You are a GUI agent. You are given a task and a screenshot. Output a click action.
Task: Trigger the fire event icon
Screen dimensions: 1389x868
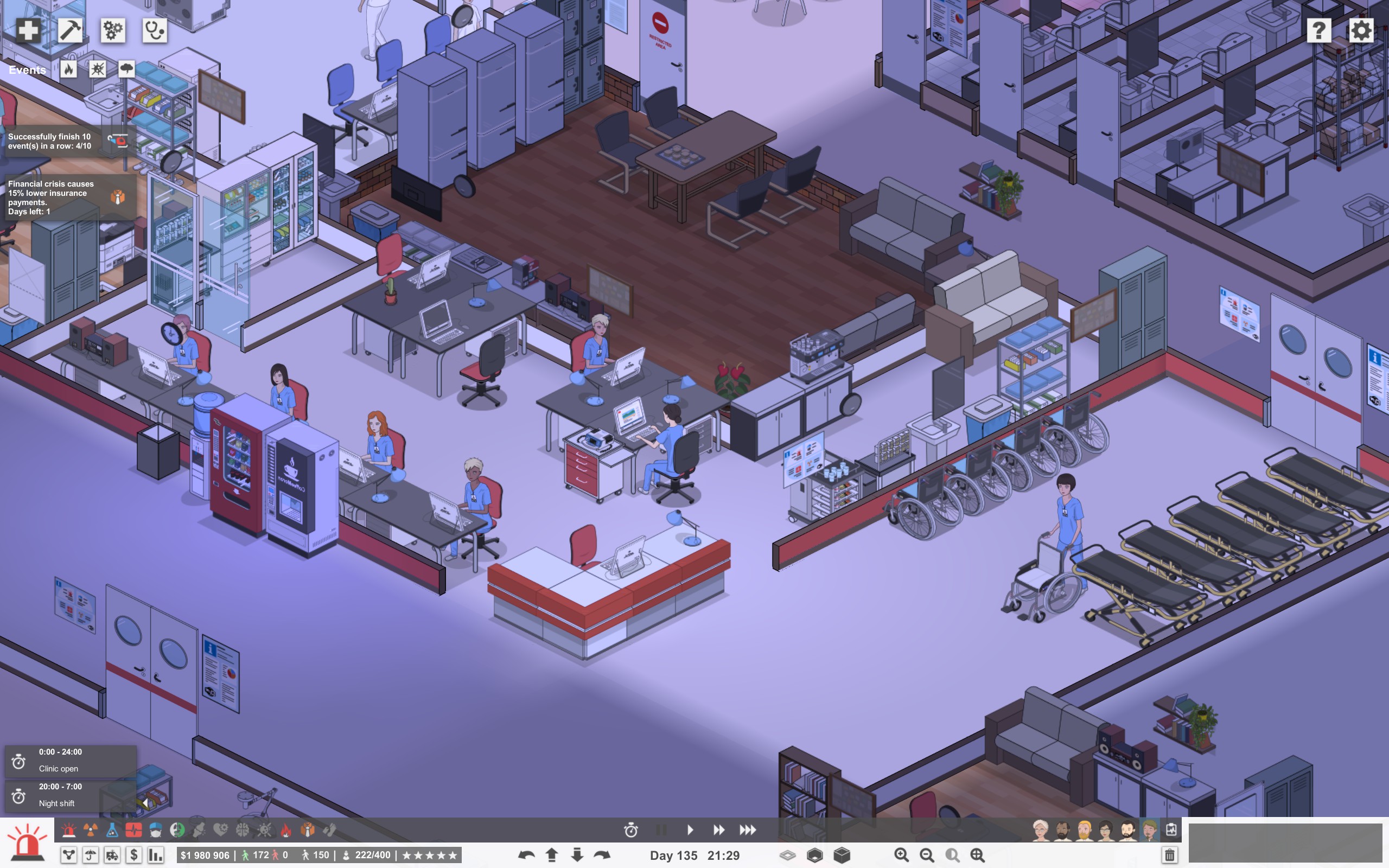(x=69, y=69)
